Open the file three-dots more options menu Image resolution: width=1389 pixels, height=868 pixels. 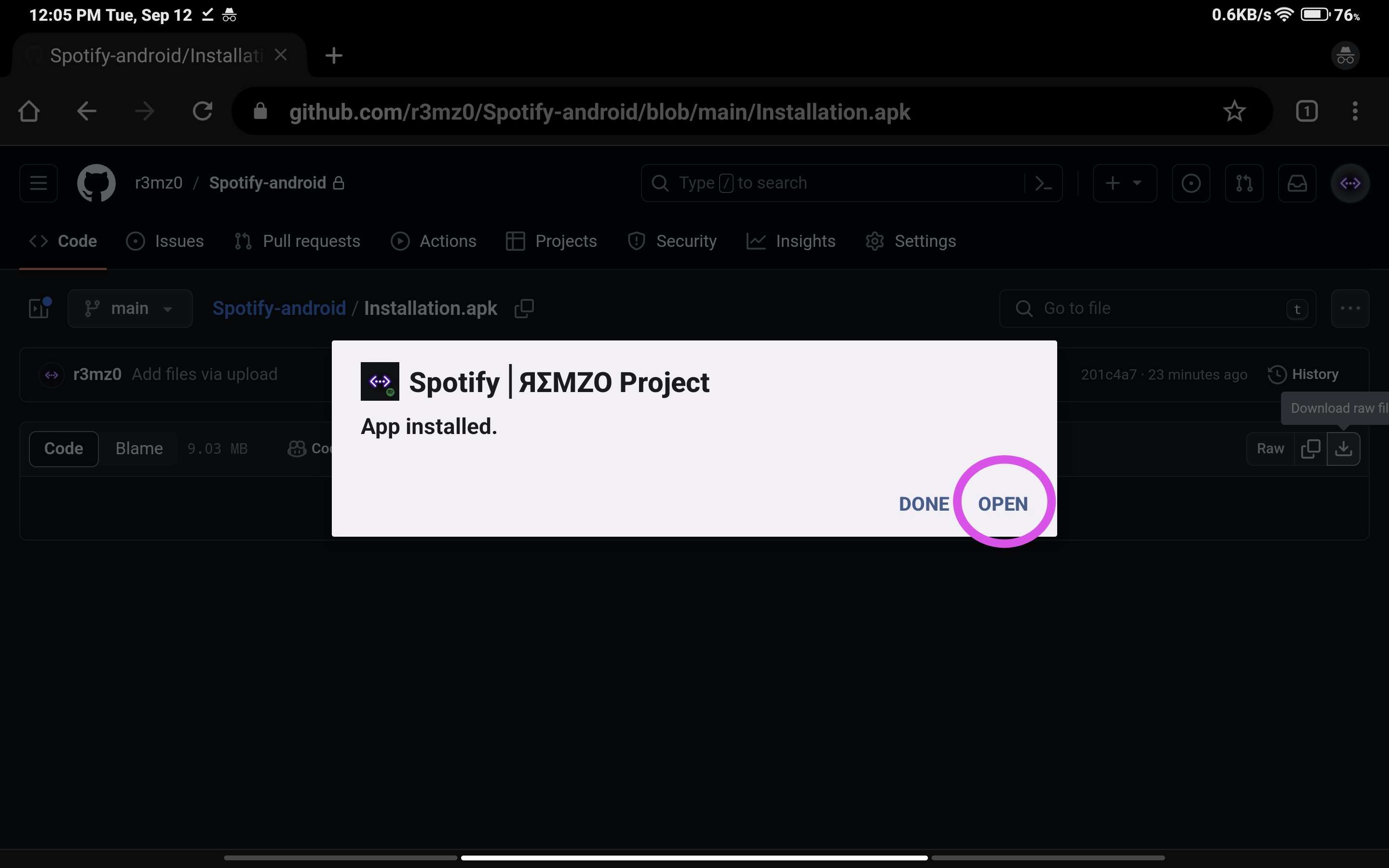1349,308
